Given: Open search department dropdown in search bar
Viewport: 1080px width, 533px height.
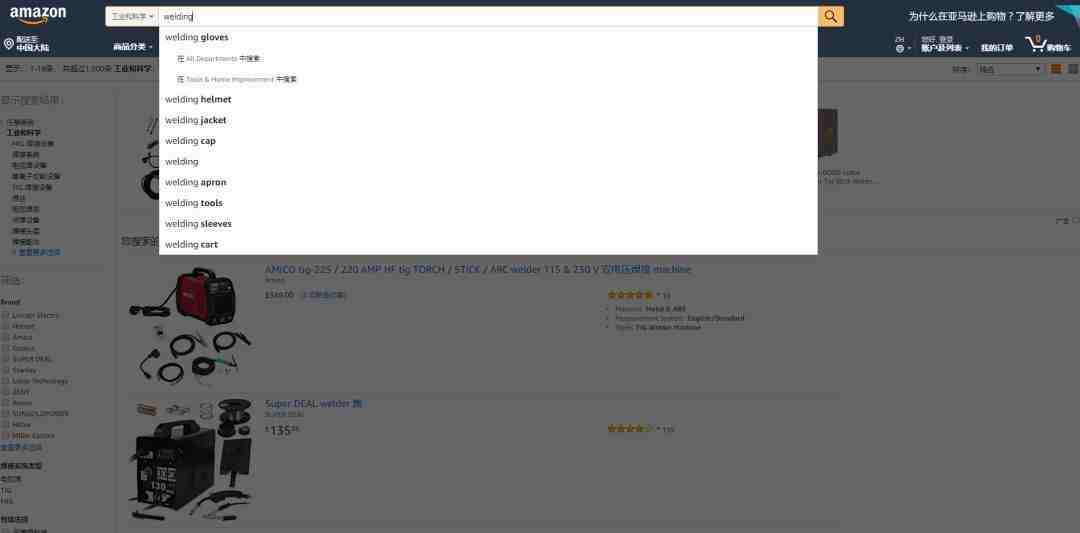Looking at the screenshot, I should pos(132,17).
